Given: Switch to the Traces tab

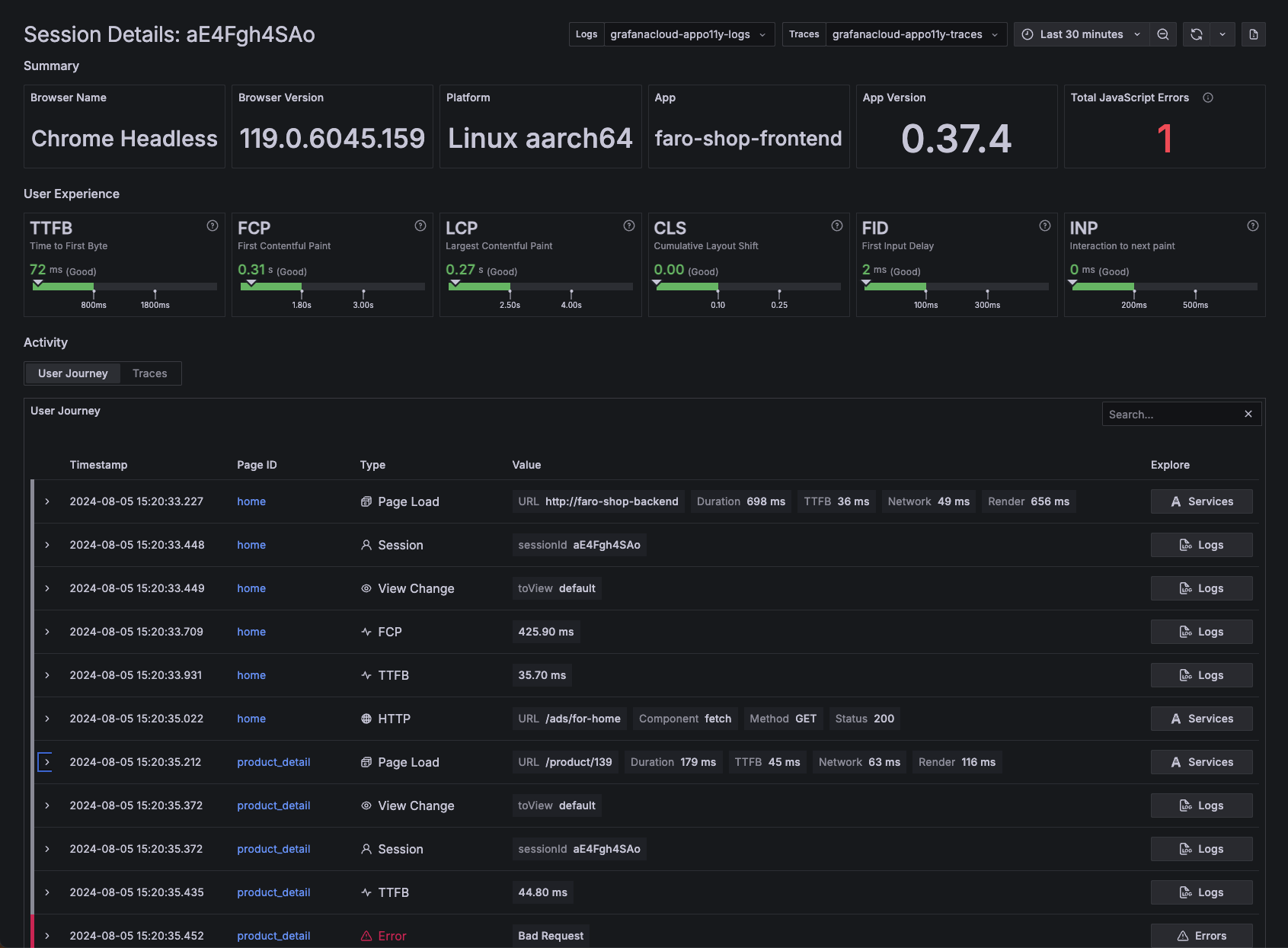Looking at the screenshot, I should pos(149,373).
